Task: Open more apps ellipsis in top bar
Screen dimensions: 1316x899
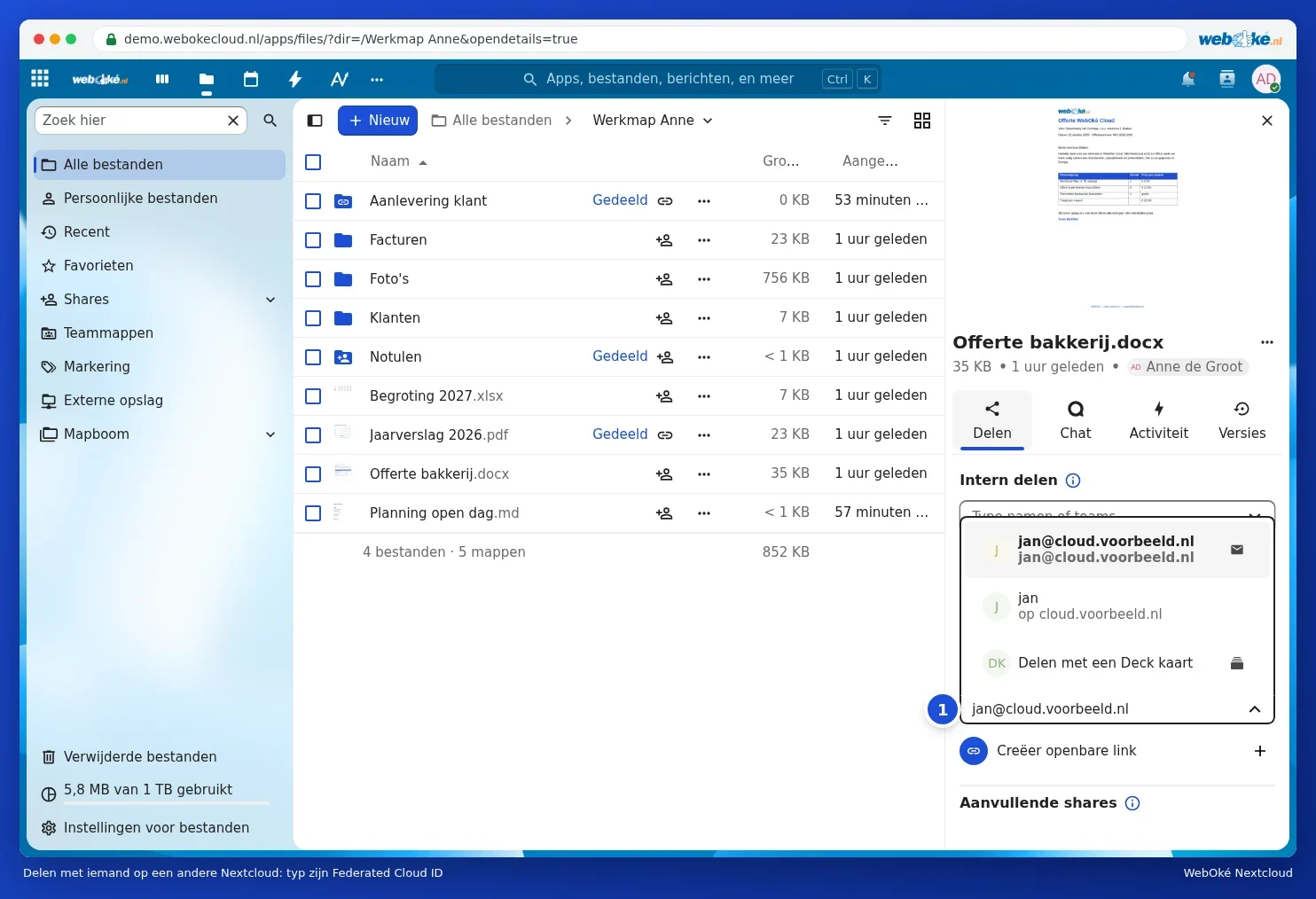Action: 377,79
